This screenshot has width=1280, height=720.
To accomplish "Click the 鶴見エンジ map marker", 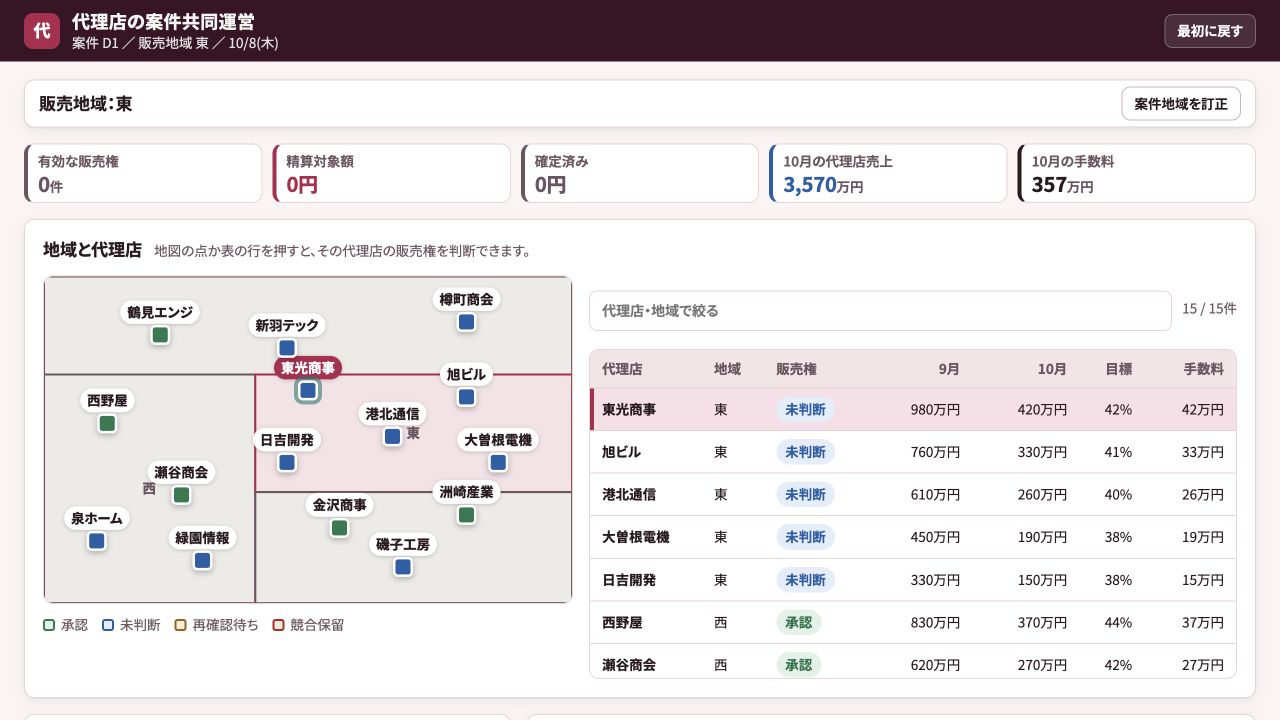I will coord(160,335).
